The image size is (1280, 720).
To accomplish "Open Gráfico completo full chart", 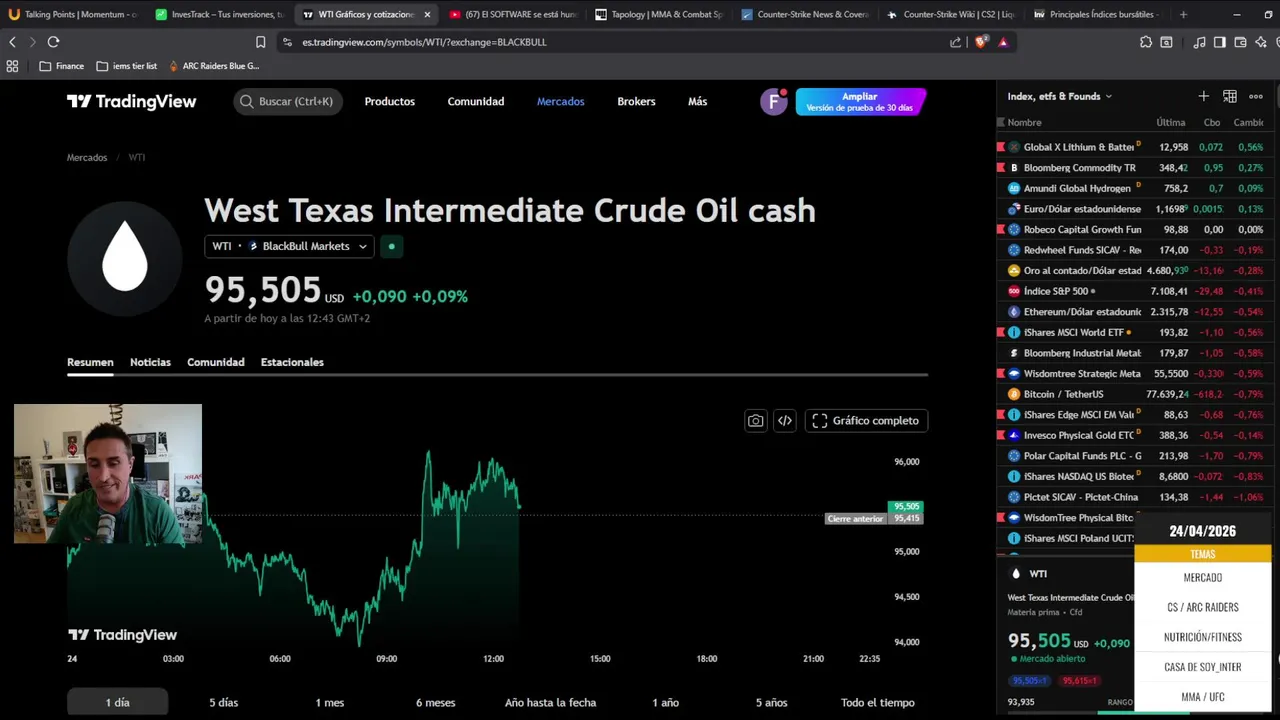I will [866, 421].
